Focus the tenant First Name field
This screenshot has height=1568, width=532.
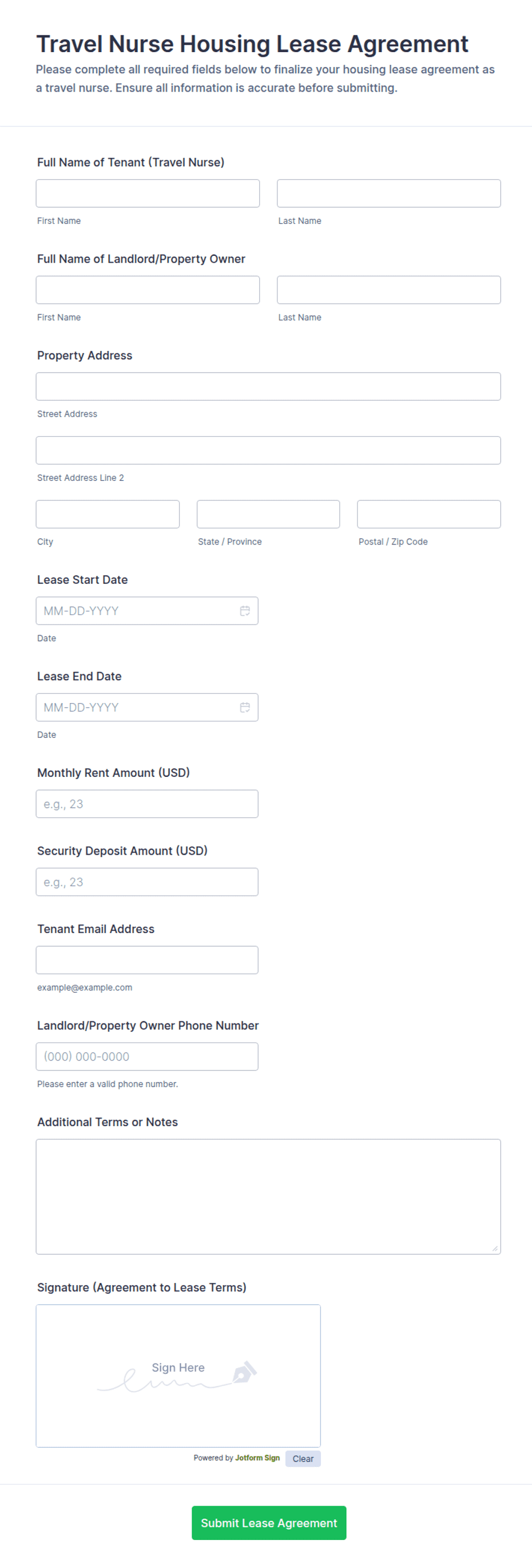(148, 193)
